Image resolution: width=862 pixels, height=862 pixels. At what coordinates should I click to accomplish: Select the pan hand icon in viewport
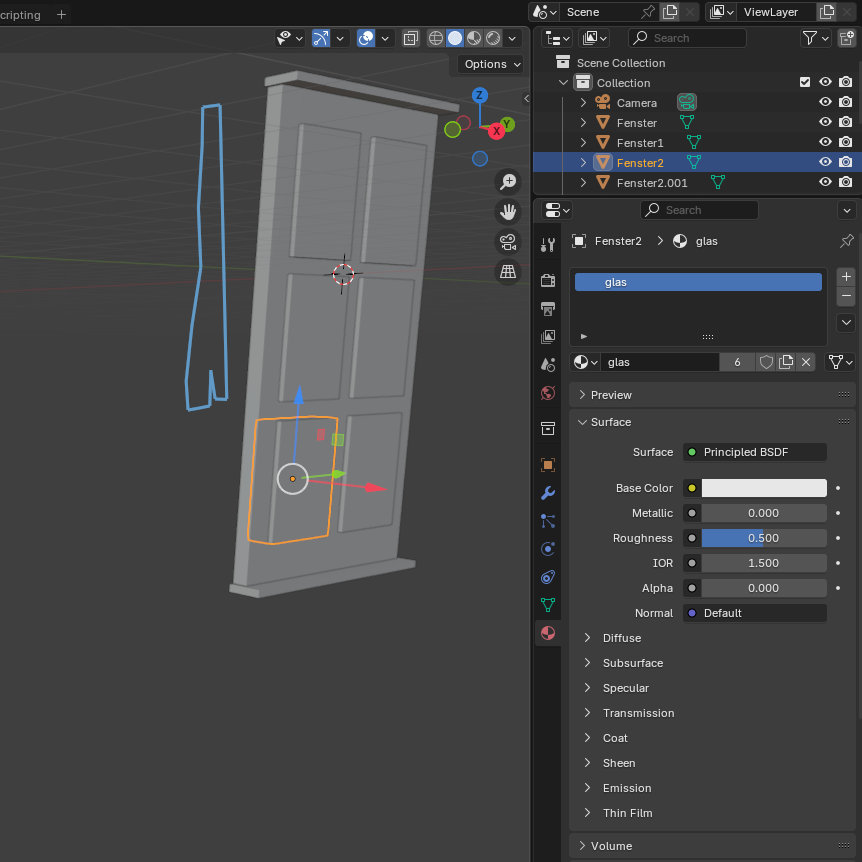pyautogui.click(x=508, y=212)
